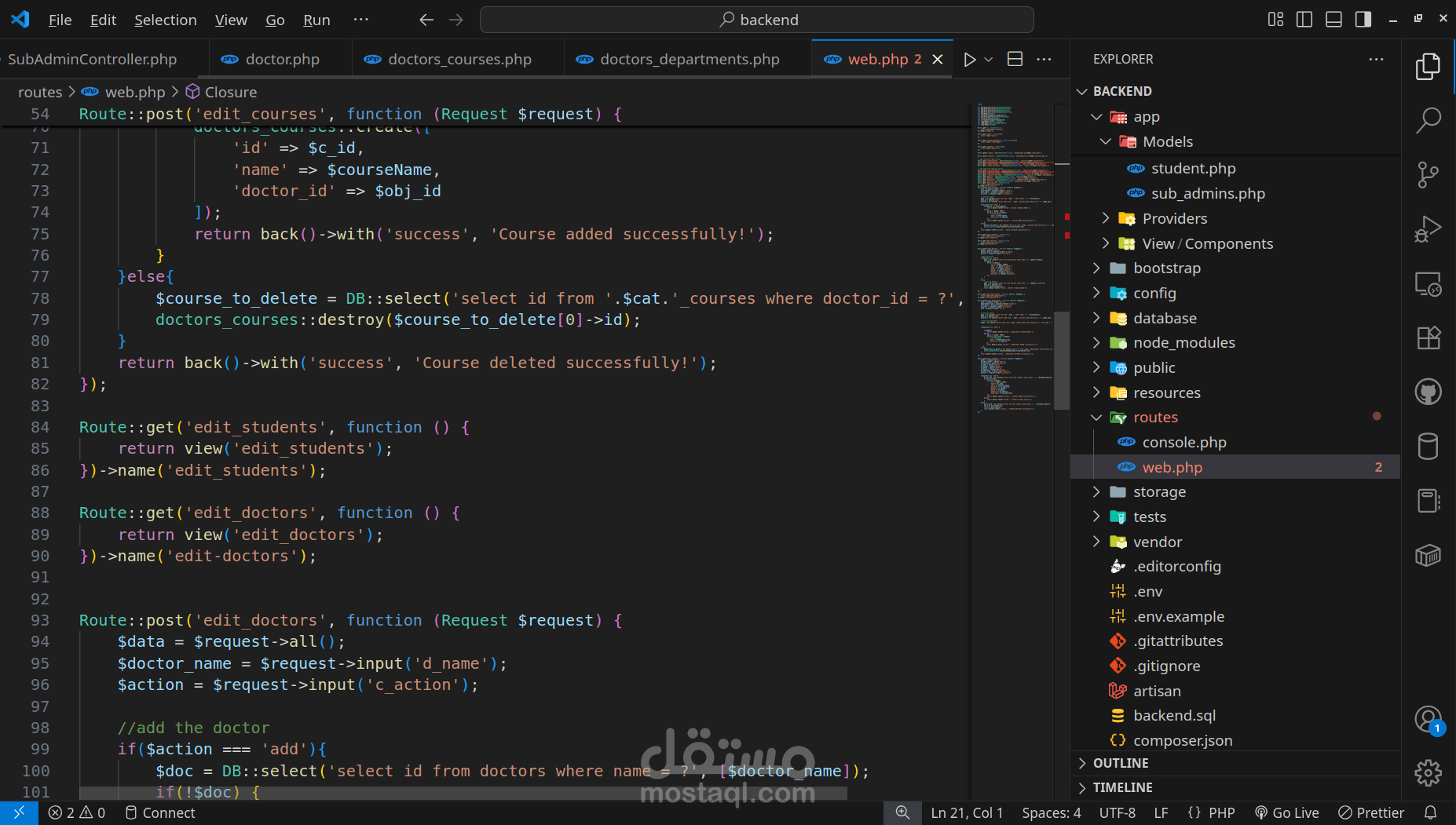Toggle Secondary Side Bar layout button
This screenshot has width=1456, height=825.
1363,20
